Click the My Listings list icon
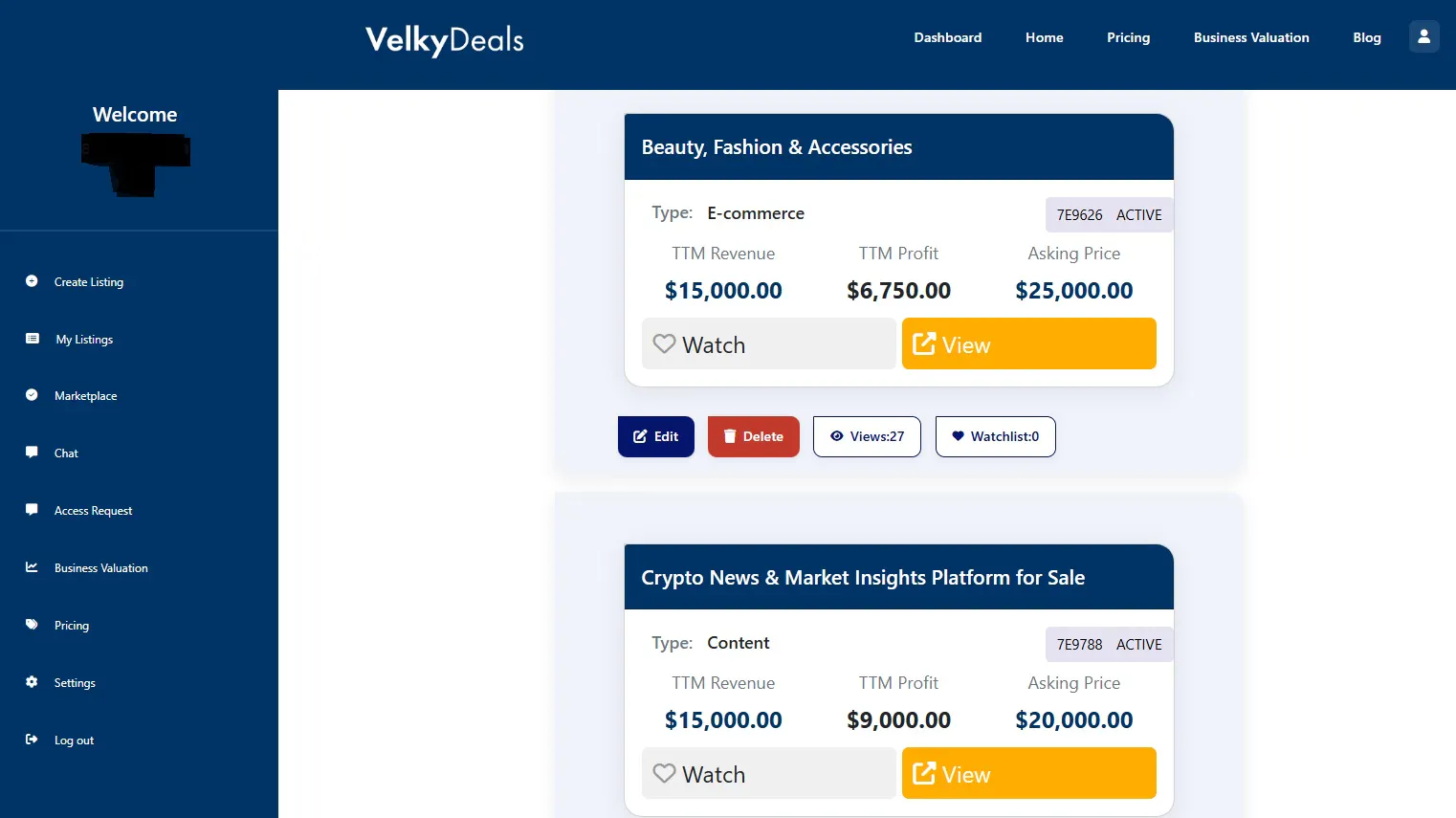The image size is (1456, 818). click(x=33, y=339)
